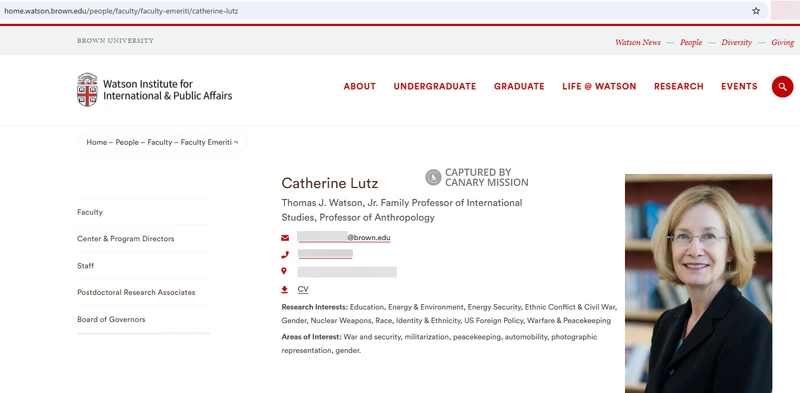800x393 pixels.
Task: Open the RESEARCH menu
Action: (679, 87)
